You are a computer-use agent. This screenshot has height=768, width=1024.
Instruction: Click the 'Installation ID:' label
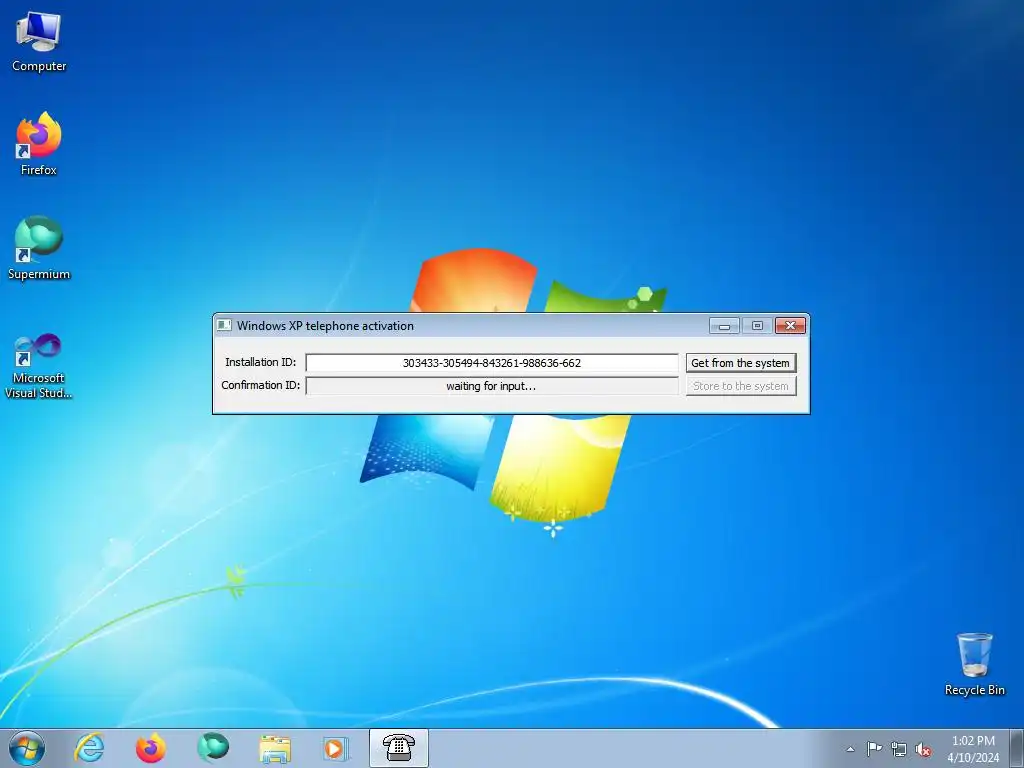pos(260,362)
